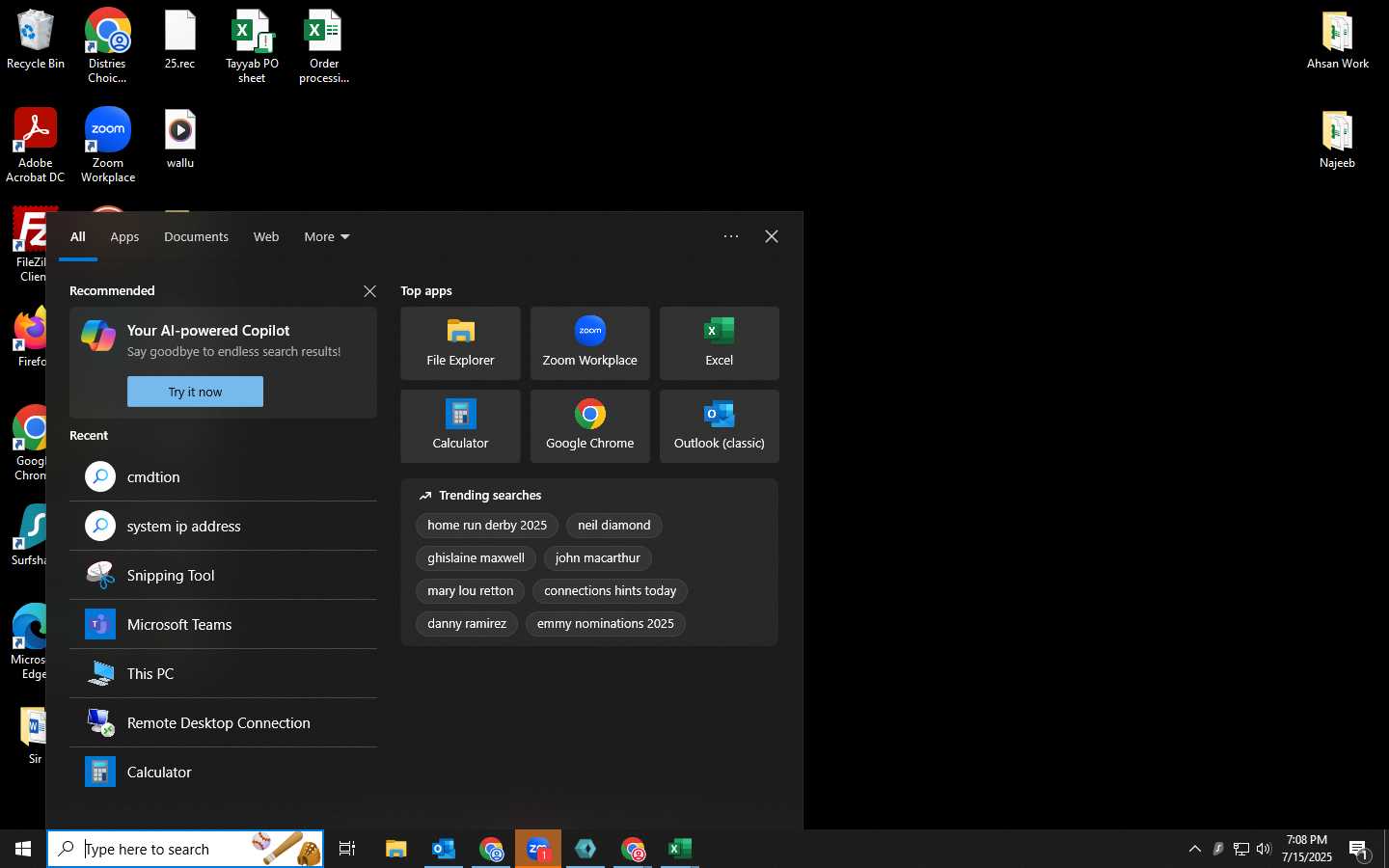Select Recycle Bin desktop icon
Screen dimensions: 1389x868
tap(36, 41)
